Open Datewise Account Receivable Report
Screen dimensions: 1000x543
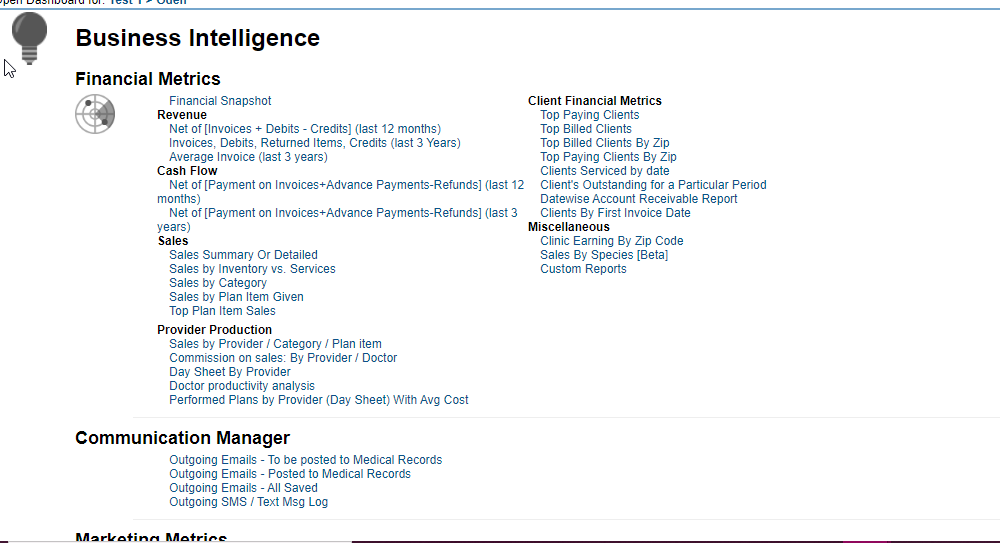click(x=638, y=199)
